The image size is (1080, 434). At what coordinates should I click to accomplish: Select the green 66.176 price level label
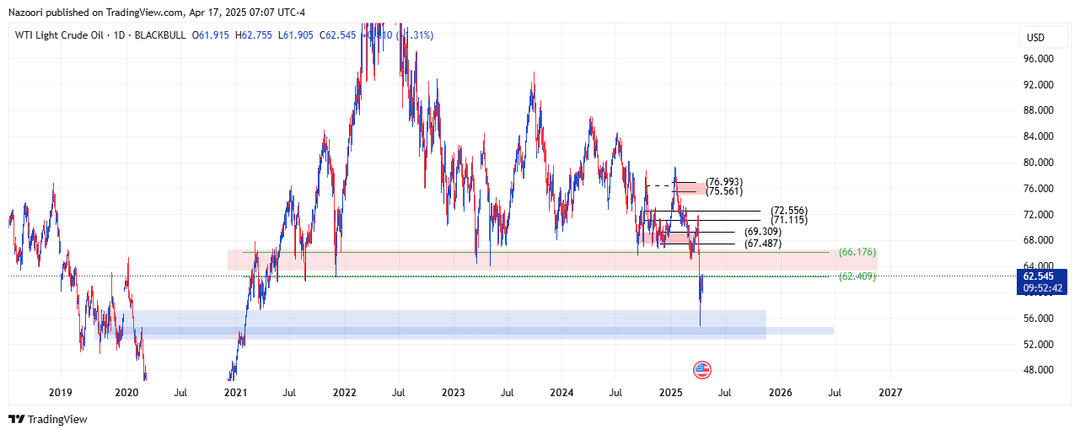tap(857, 253)
